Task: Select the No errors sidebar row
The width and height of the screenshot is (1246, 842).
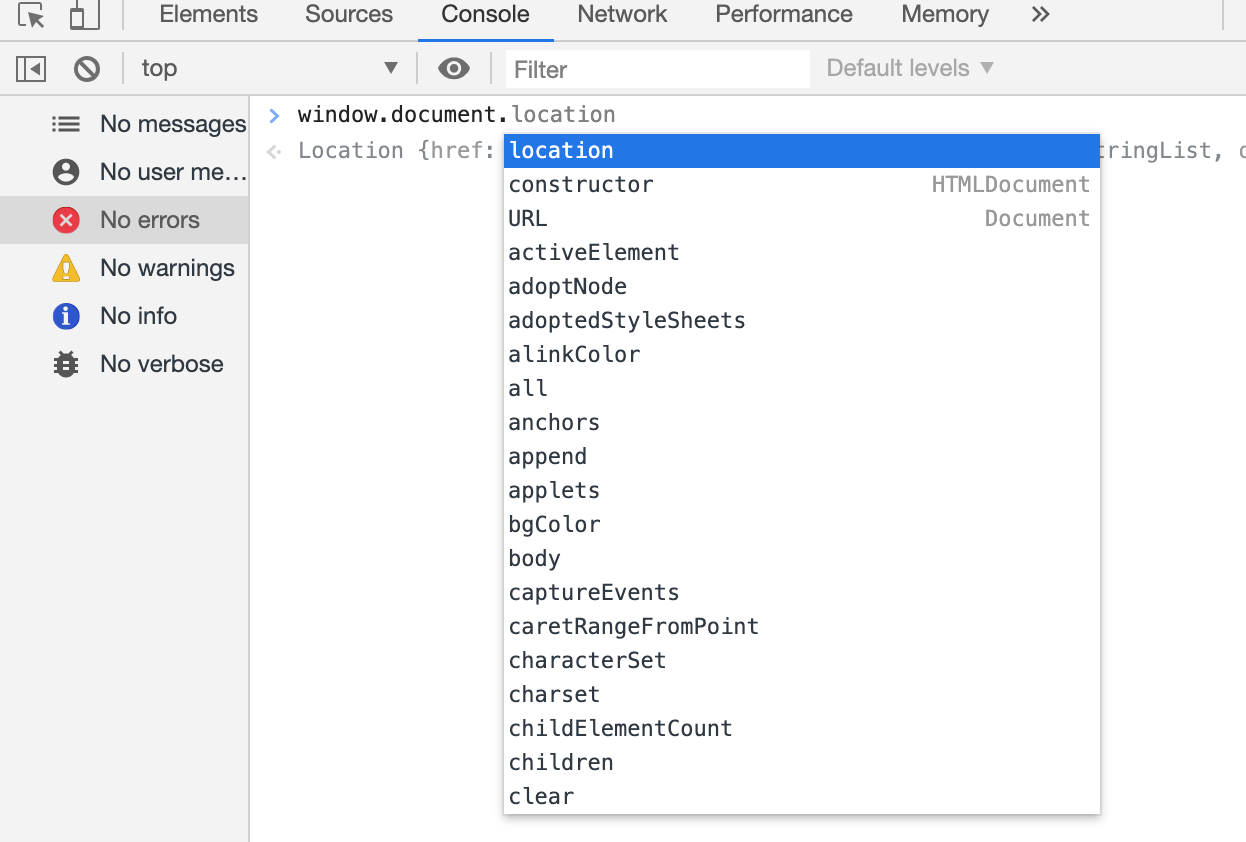Action: 124,220
